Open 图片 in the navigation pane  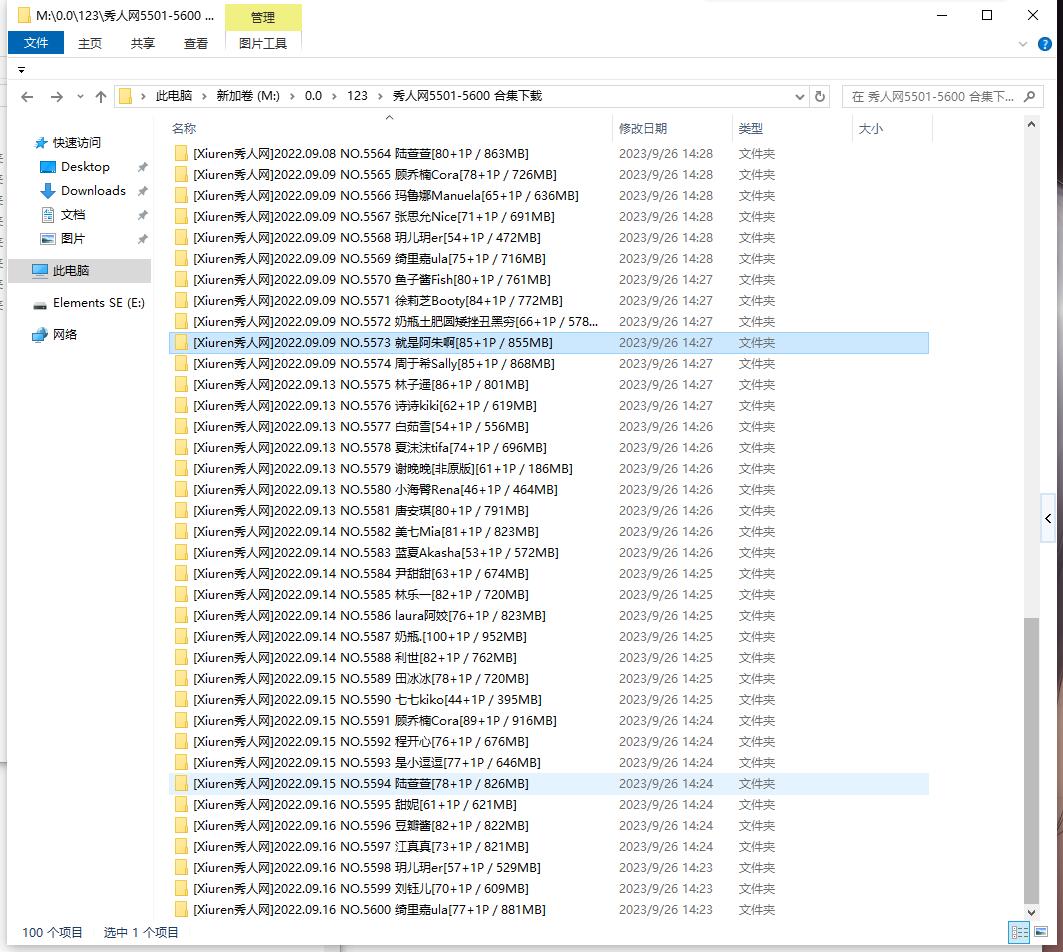click(x=73, y=239)
